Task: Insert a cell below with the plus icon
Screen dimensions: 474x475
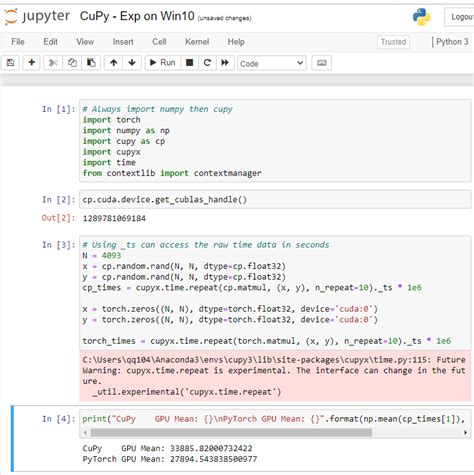Action: (32, 63)
